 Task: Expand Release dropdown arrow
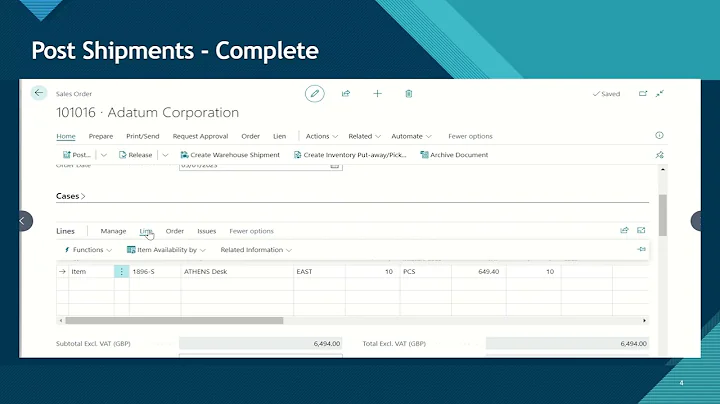[x=165, y=155]
